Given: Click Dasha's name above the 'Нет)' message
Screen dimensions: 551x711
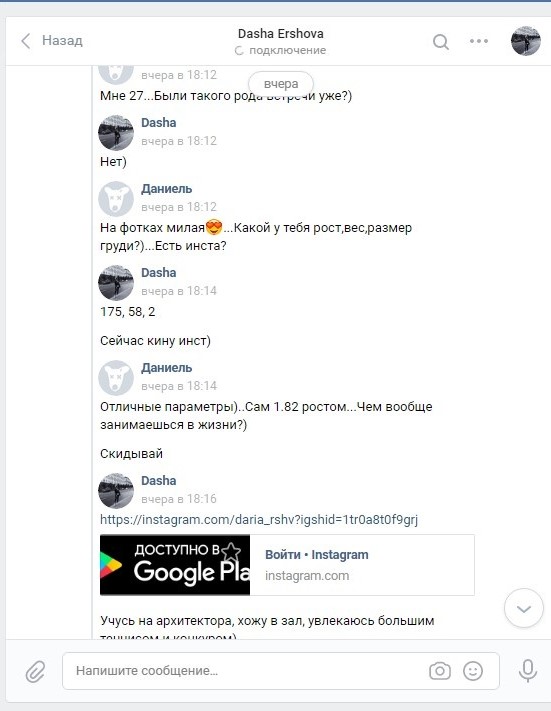Looking at the screenshot, I should pyautogui.click(x=159, y=122).
